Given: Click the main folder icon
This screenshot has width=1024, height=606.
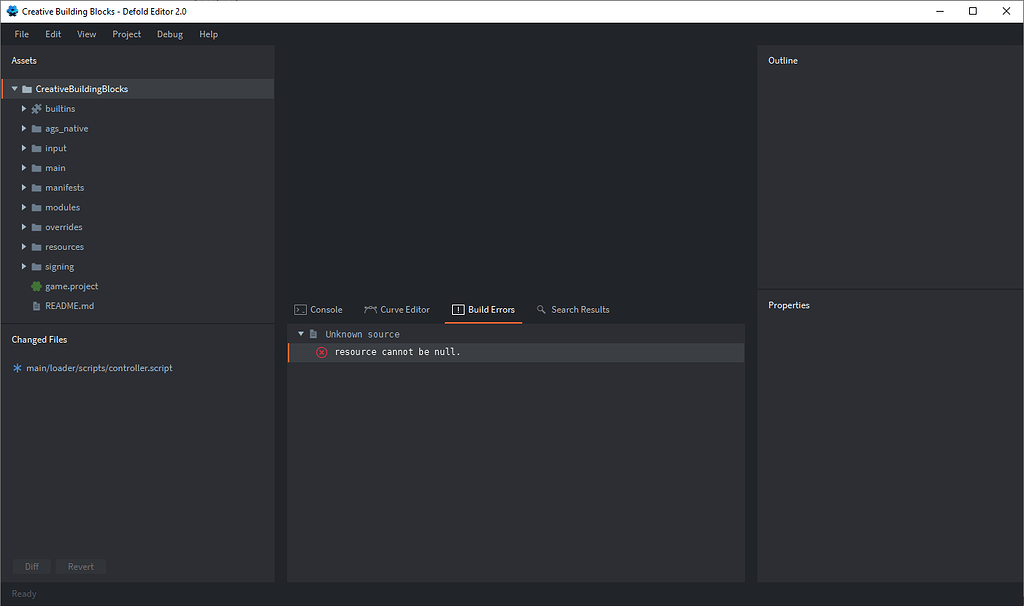Looking at the screenshot, I should point(36,167).
